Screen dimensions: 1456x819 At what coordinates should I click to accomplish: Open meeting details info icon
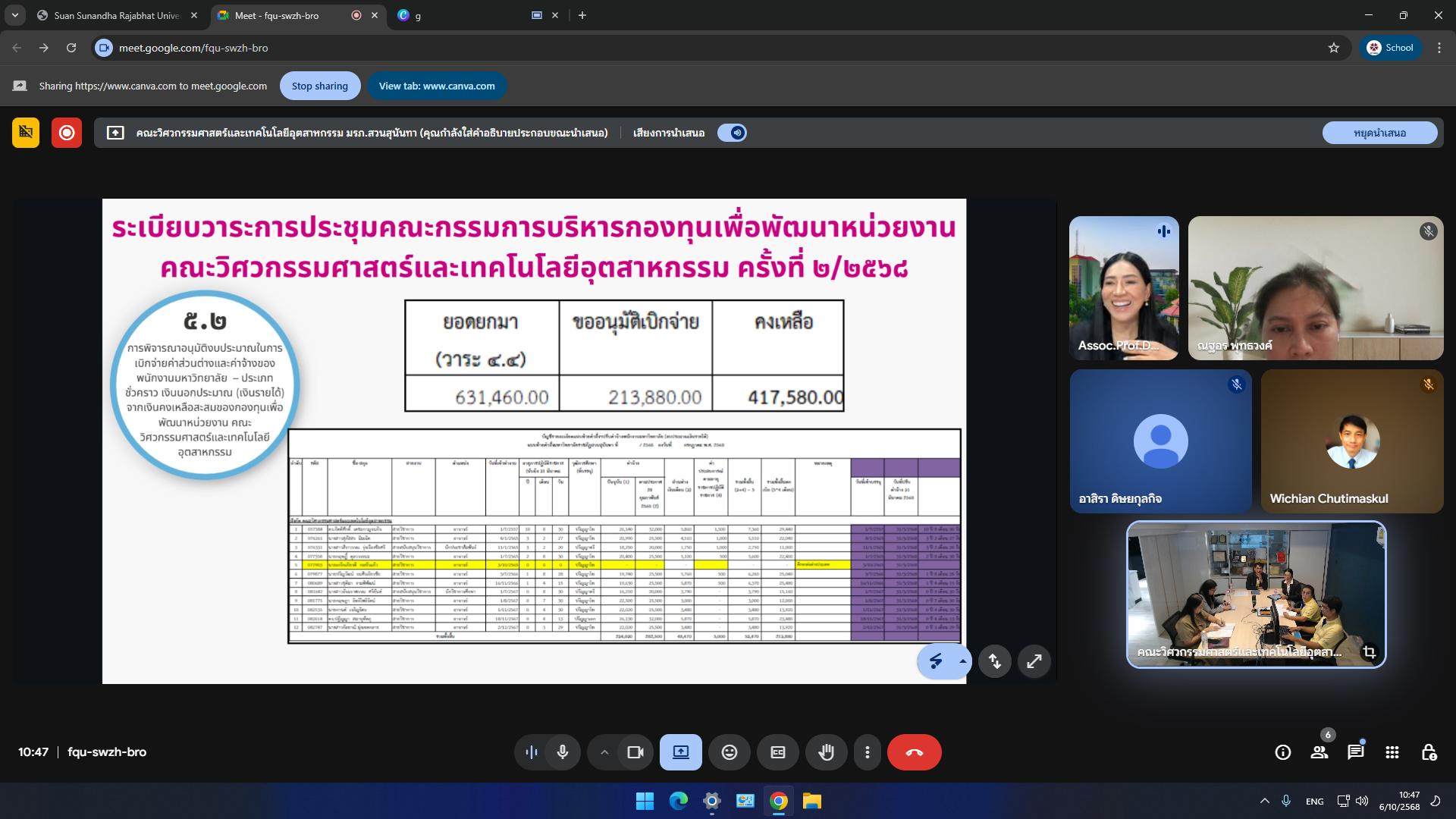coord(1282,752)
